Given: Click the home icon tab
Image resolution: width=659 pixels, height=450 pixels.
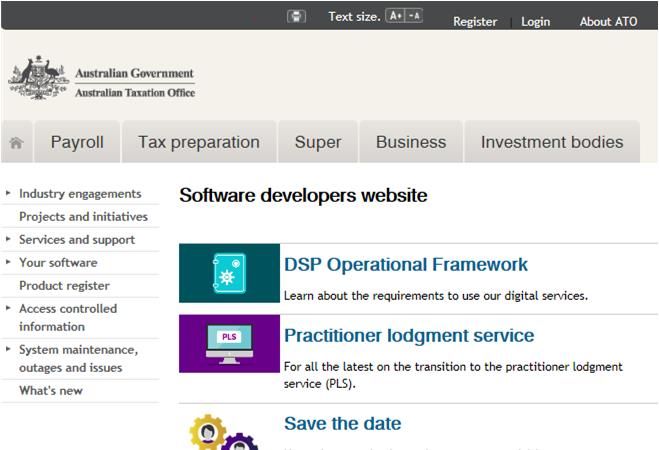Looking at the screenshot, I should click(16, 142).
